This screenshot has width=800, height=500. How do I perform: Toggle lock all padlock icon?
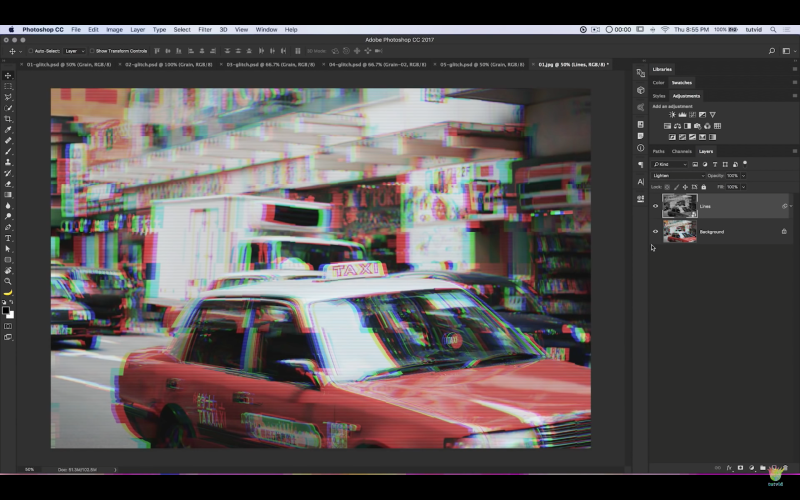tap(704, 187)
